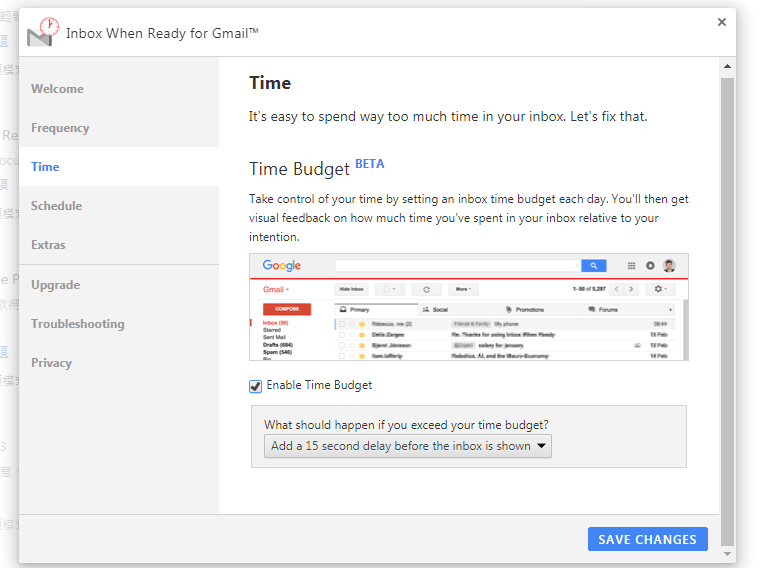This screenshot has width=765, height=568.
Task: Click the BETA label beside Time Budget
Action: tap(369, 164)
